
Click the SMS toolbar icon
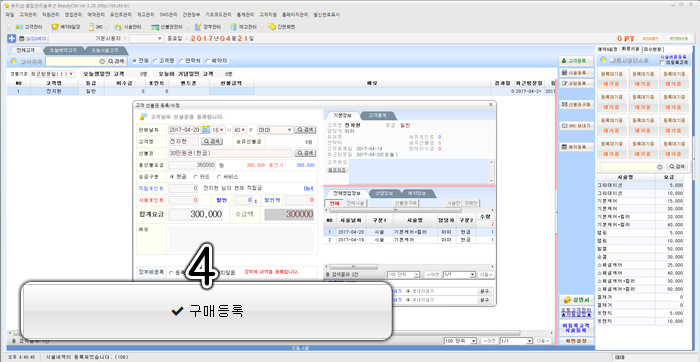[96, 27]
